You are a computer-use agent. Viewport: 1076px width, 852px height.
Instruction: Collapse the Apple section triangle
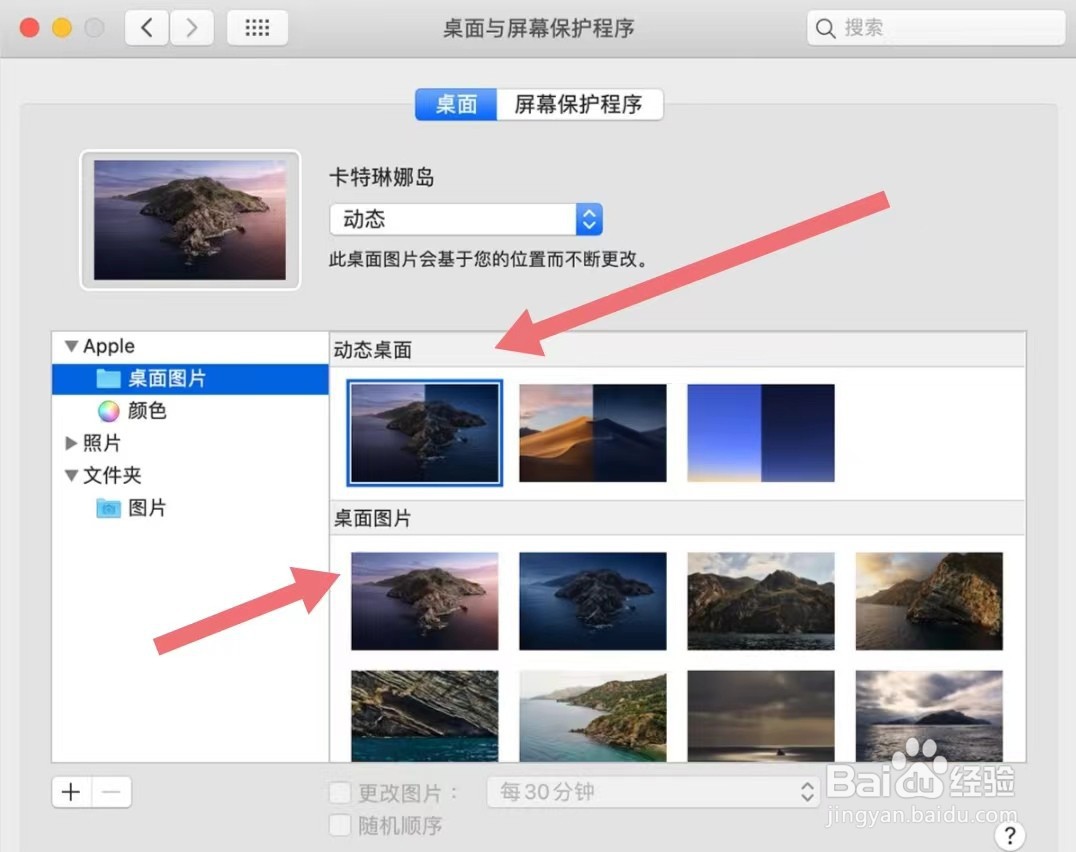pyautogui.click(x=71, y=346)
